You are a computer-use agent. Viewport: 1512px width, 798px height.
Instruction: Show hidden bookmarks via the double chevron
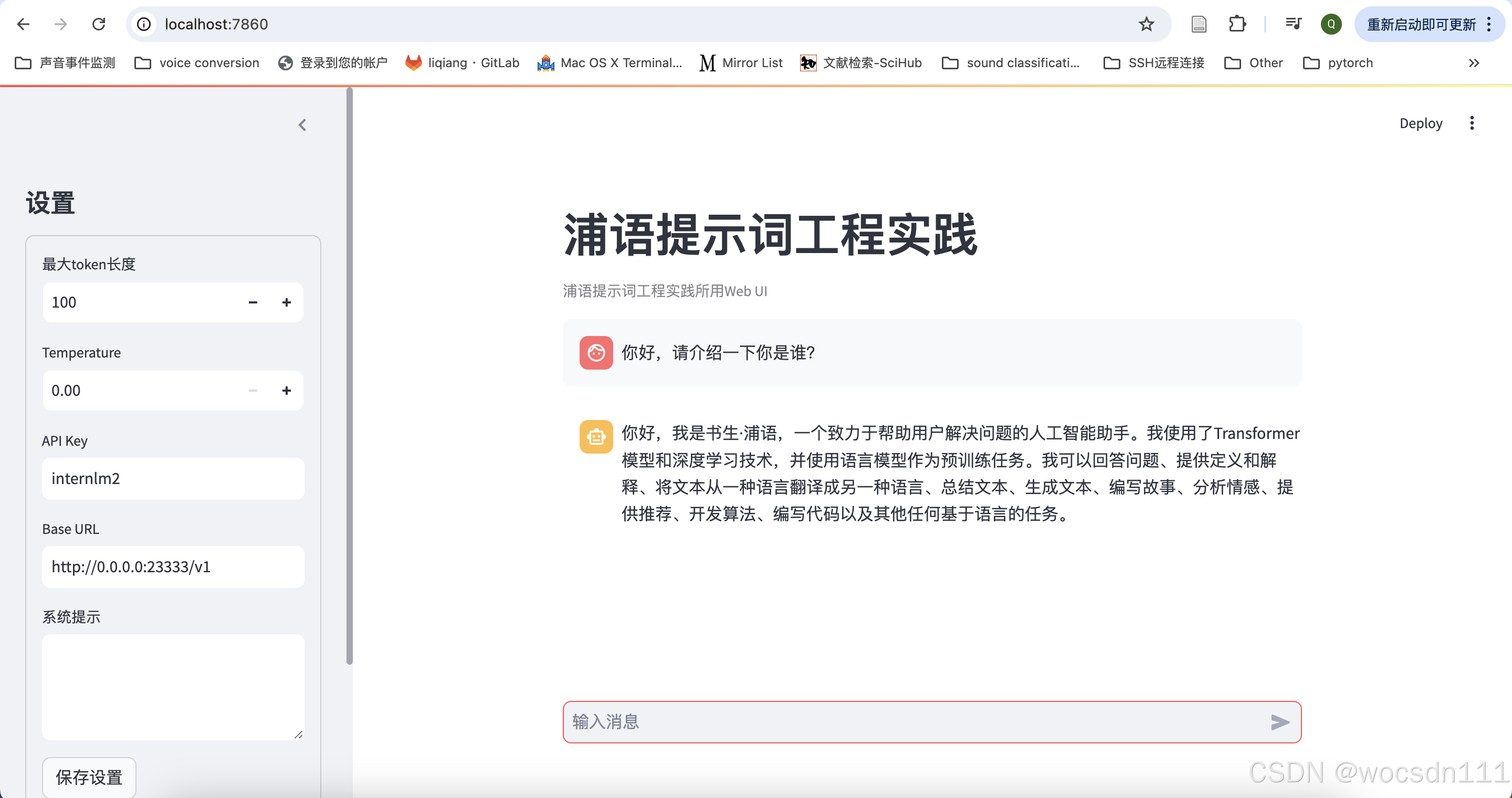1473,63
